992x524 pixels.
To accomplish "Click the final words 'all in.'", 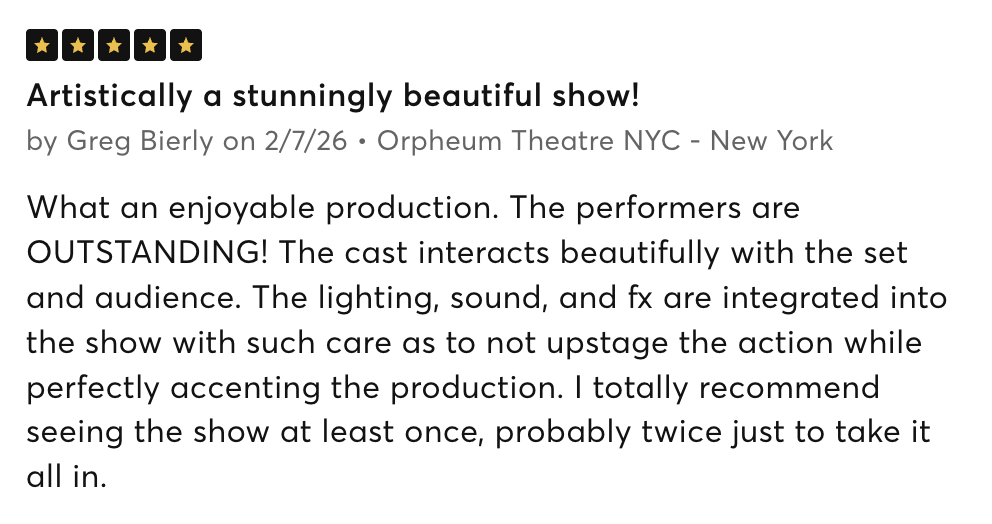I will click(x=66, y=477).
